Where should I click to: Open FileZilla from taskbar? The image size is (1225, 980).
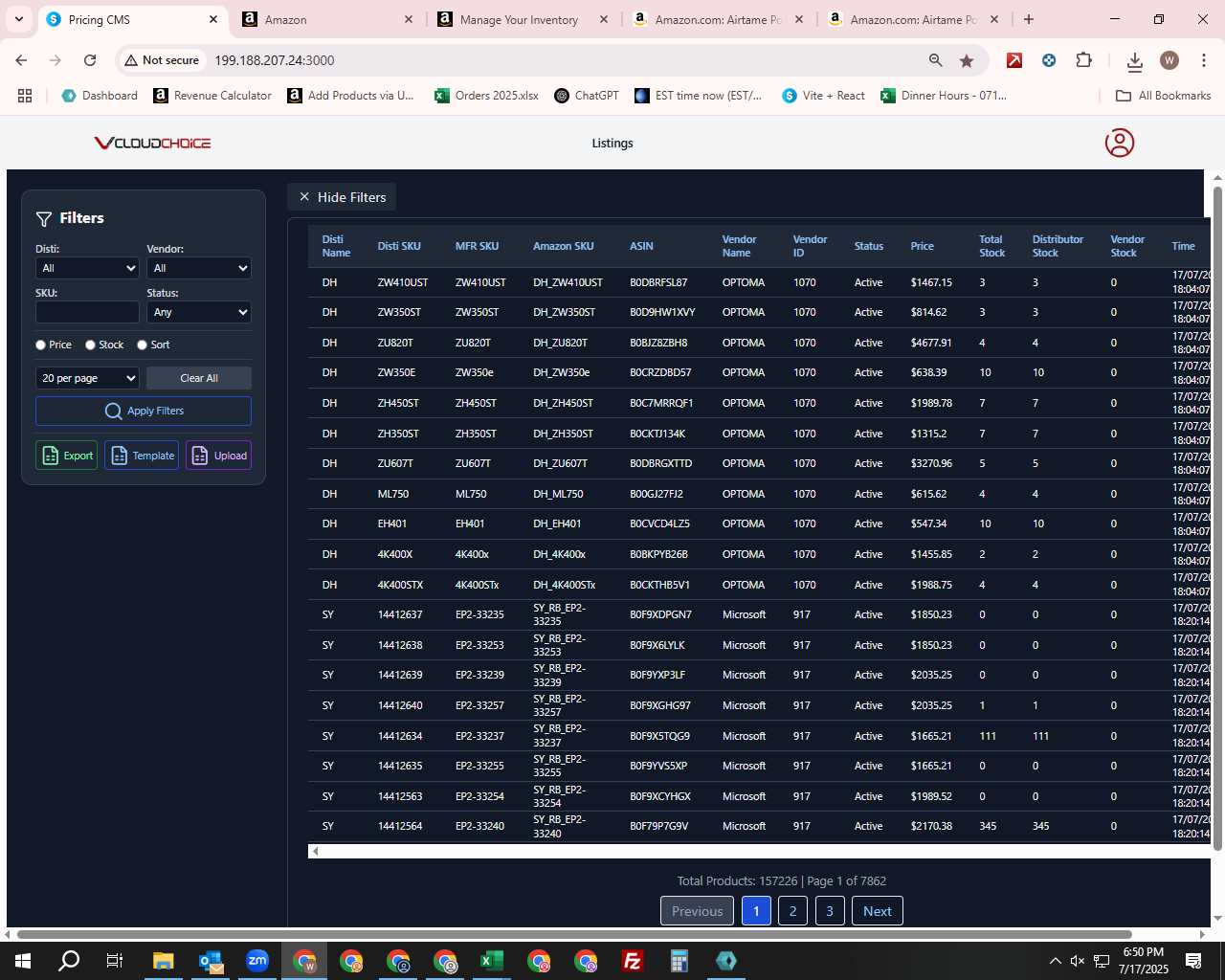pyautogui.click(x=633, y=961)
